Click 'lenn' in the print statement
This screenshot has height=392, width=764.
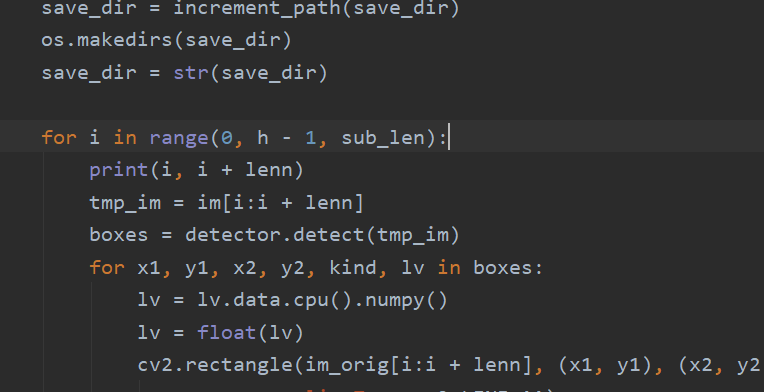[x=269, y=170]
